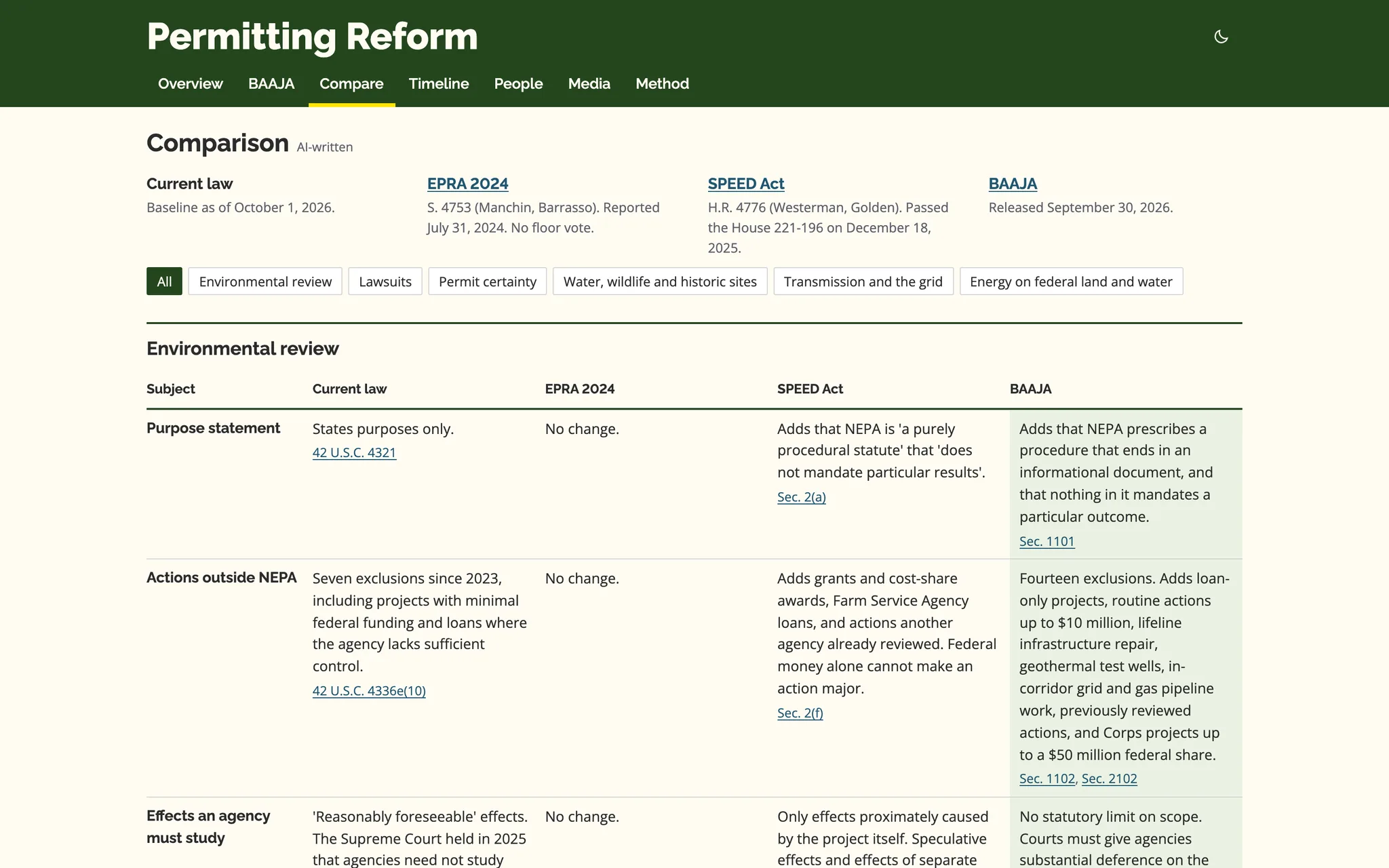Open the 42 U.S.C. 4336e(10) citation

pos(369,691)
